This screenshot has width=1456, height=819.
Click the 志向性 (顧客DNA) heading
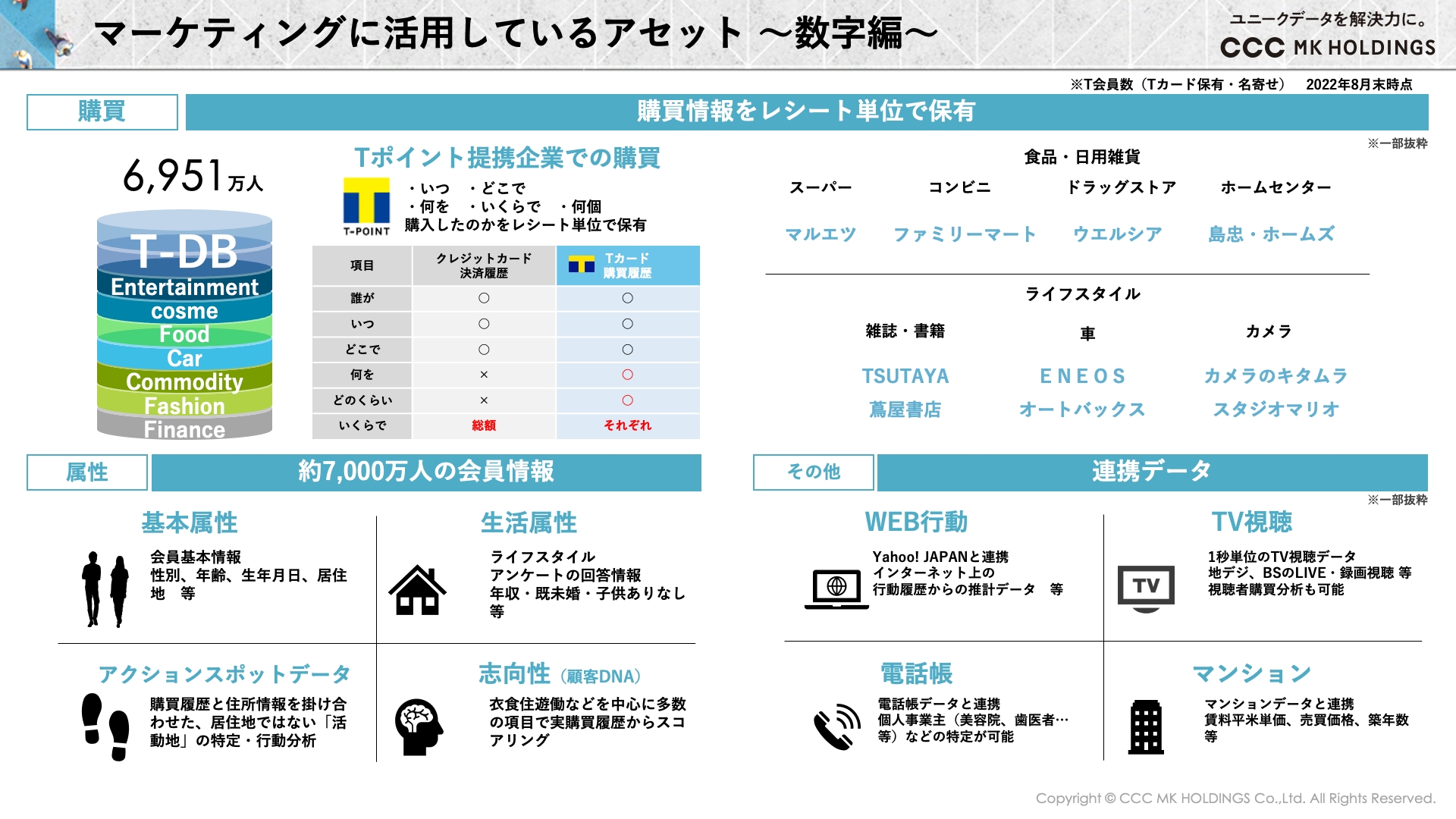pyautogui.click(x=560, y=674)
